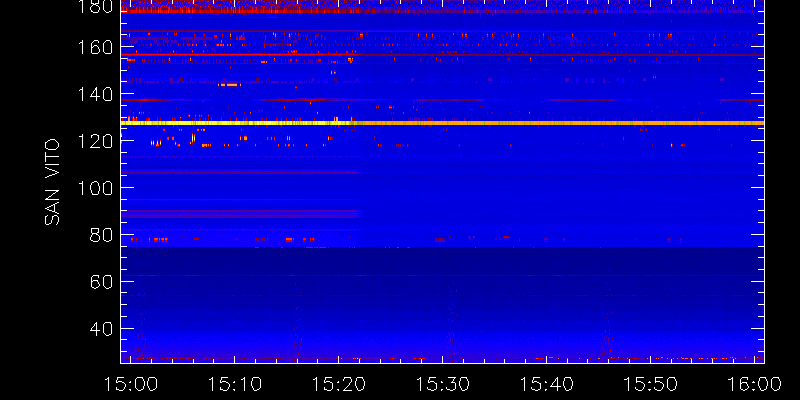Click the 15:40 time axis label

click(547, 384)
